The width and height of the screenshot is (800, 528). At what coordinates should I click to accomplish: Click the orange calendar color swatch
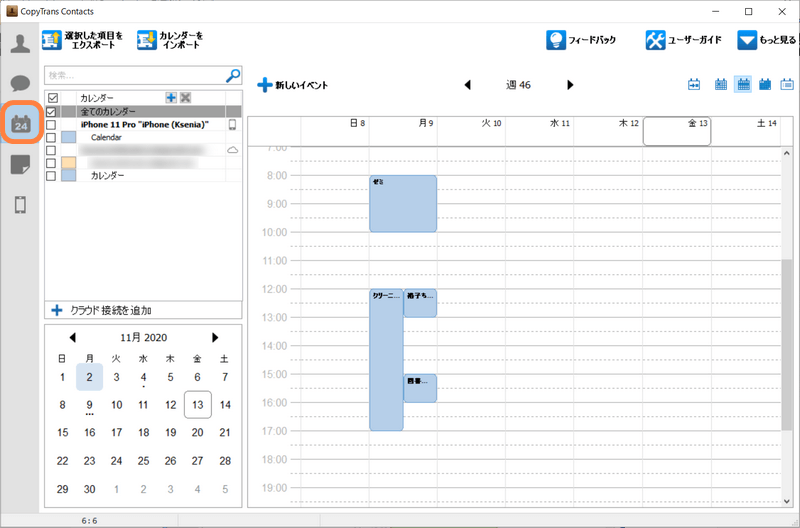68,163
